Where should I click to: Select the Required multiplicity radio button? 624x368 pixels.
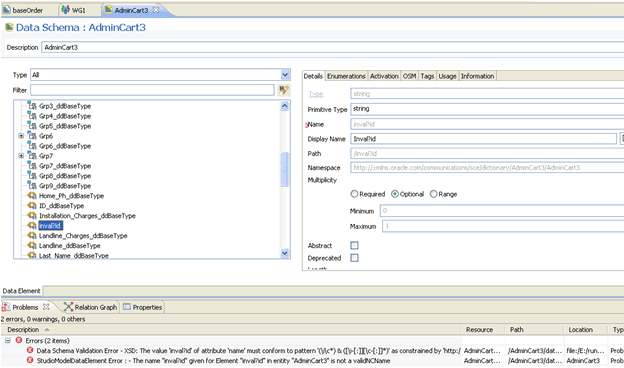[x=354, y=194]
